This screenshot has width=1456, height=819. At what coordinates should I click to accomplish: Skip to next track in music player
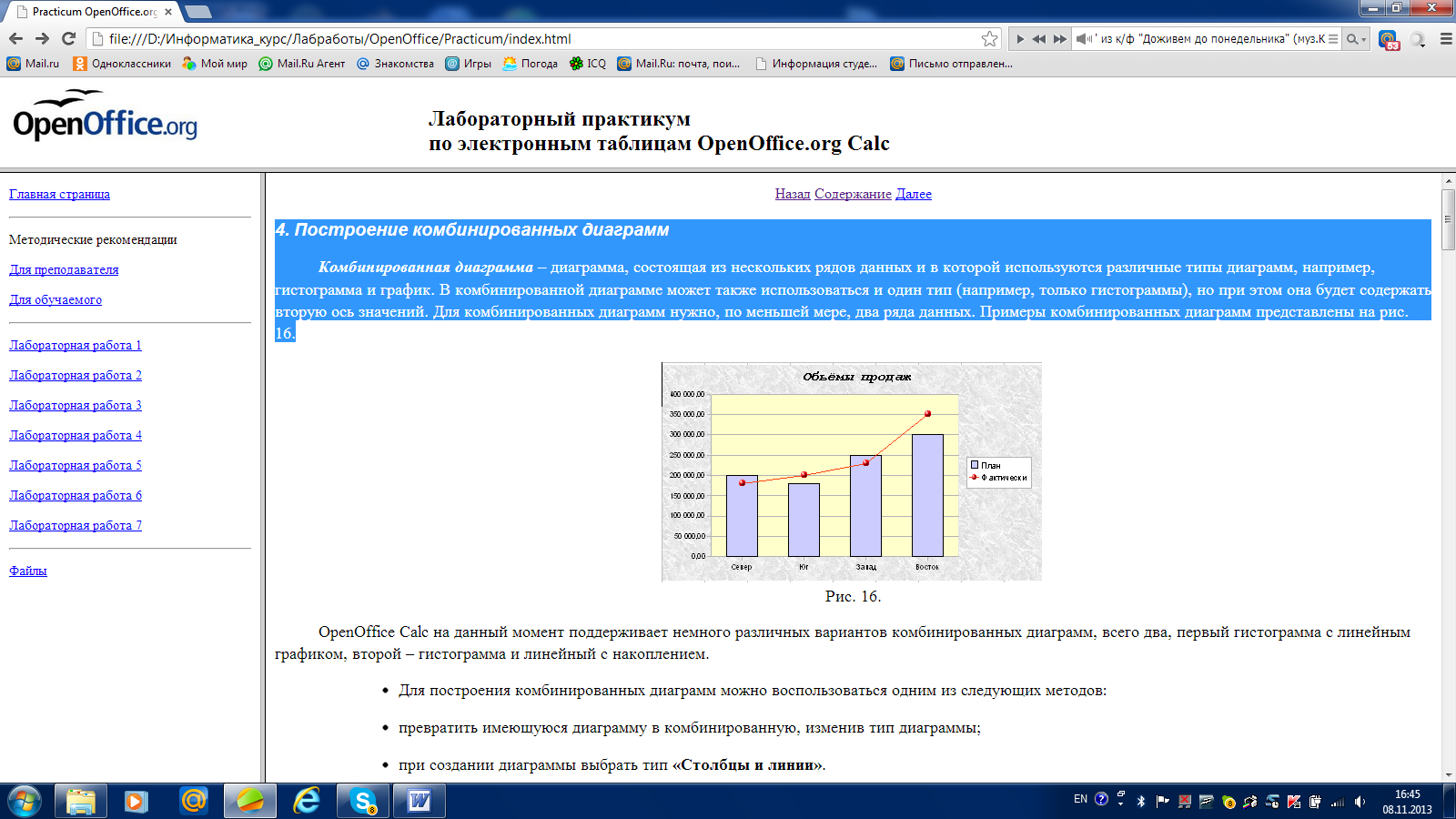click(x=1060, y=39)
